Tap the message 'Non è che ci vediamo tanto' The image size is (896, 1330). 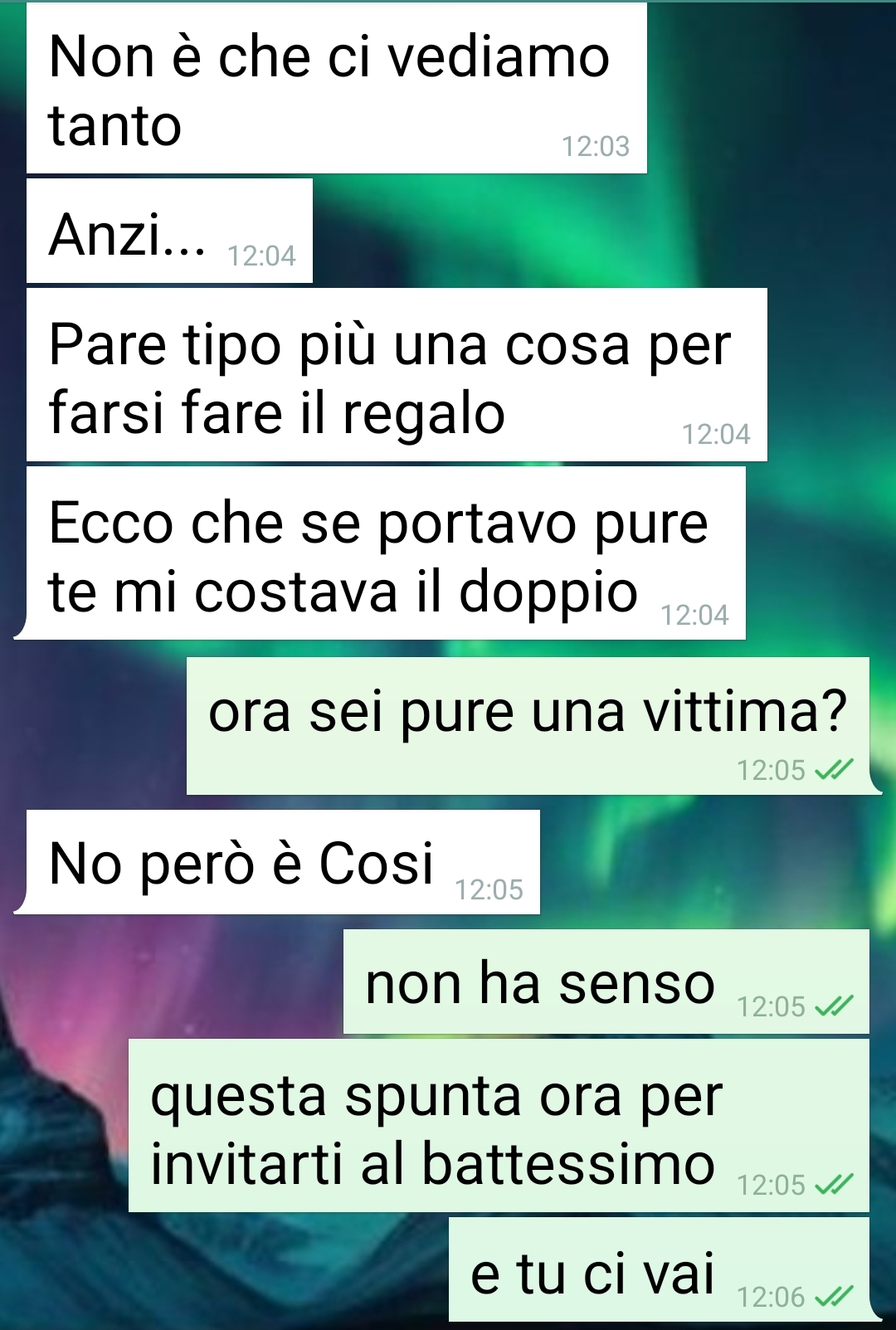pyautogui.click(x=336, y=88)
